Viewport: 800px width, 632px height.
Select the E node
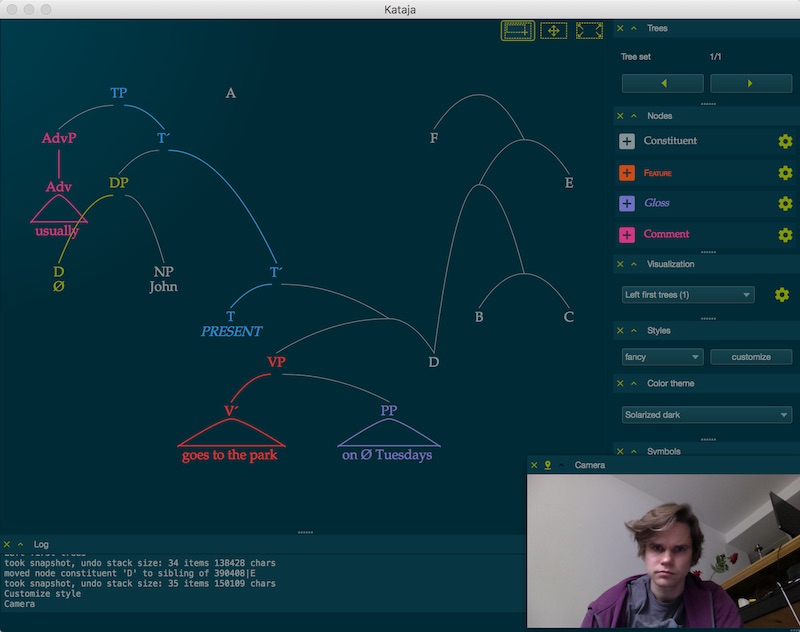(569, 183)
